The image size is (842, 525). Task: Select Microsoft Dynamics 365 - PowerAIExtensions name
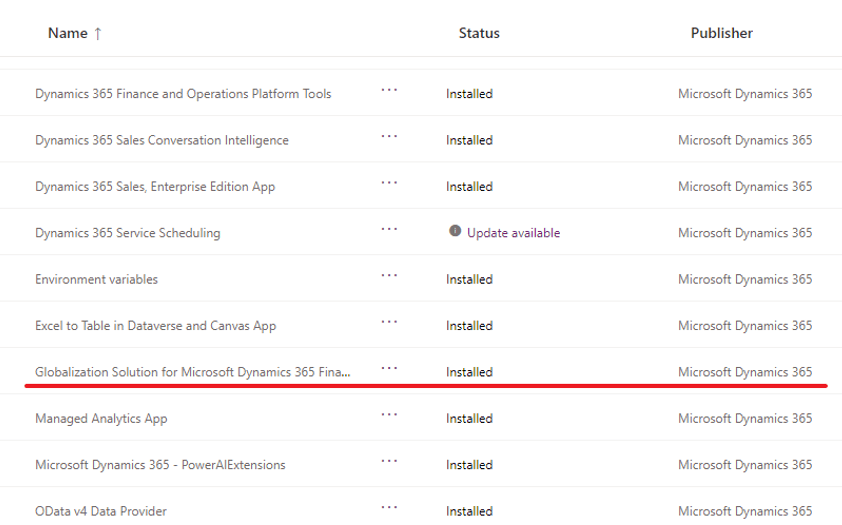point(160,465)
